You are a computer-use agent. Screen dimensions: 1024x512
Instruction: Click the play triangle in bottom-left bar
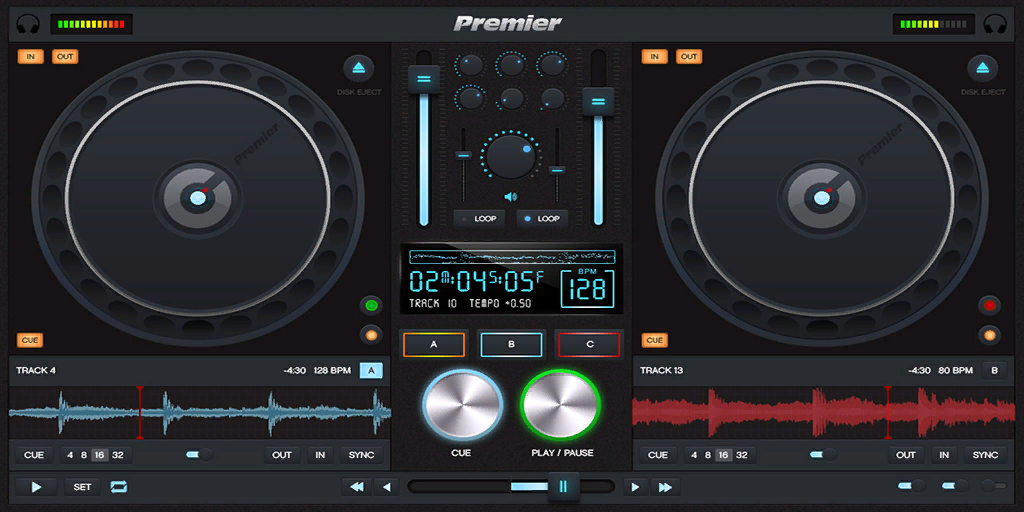[37, 487]
